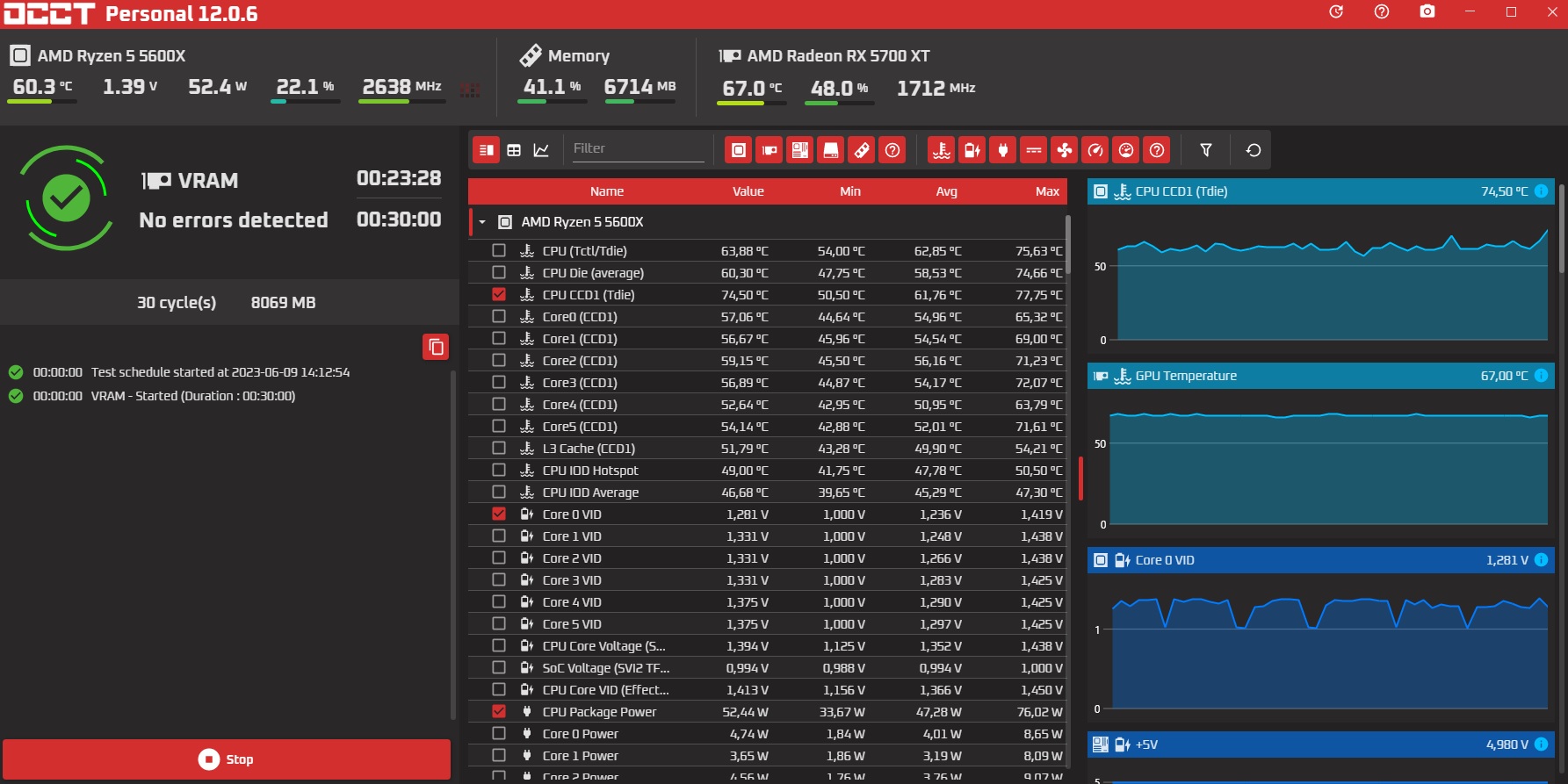Select the list-with-graphs view icon
1568x784 pixels.
point(486,150)
